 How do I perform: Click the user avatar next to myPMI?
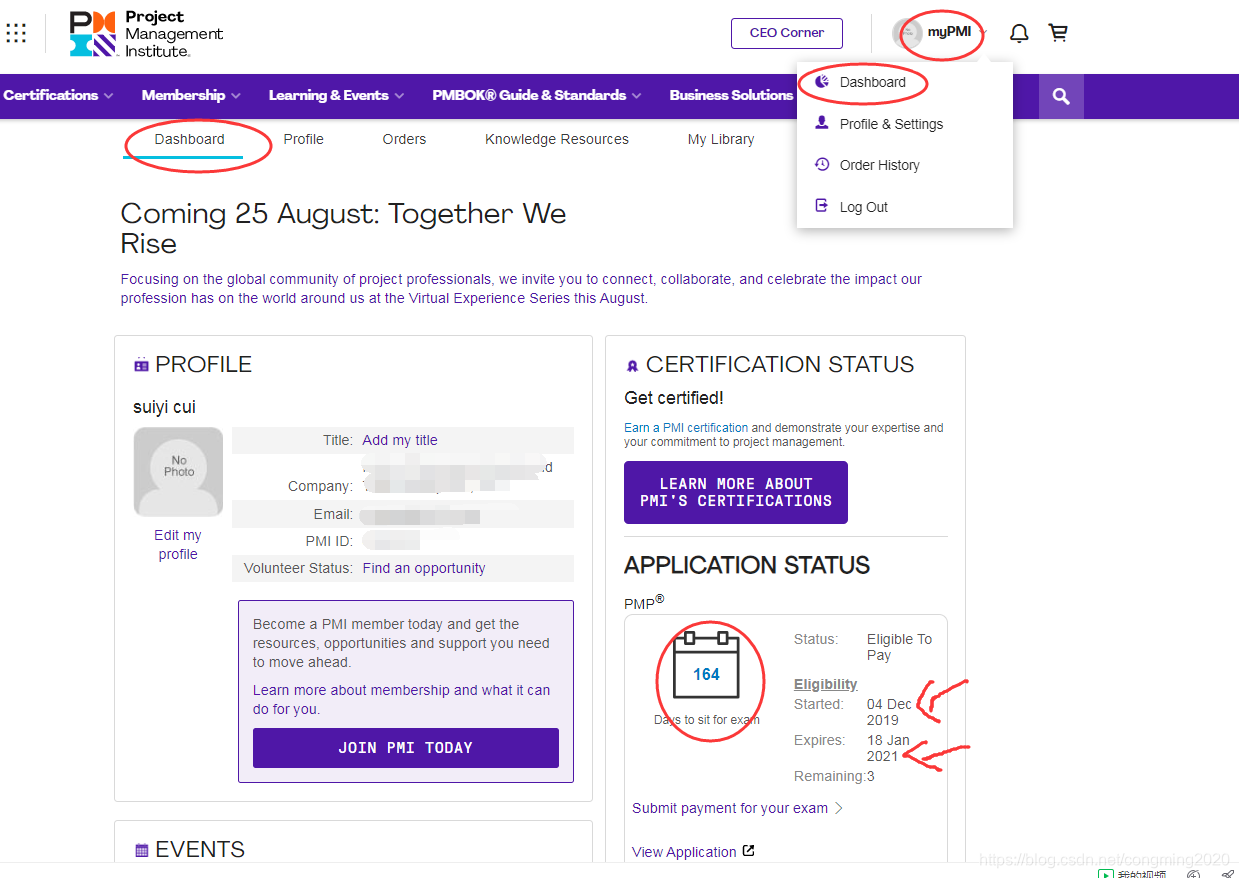pos(908,33)
